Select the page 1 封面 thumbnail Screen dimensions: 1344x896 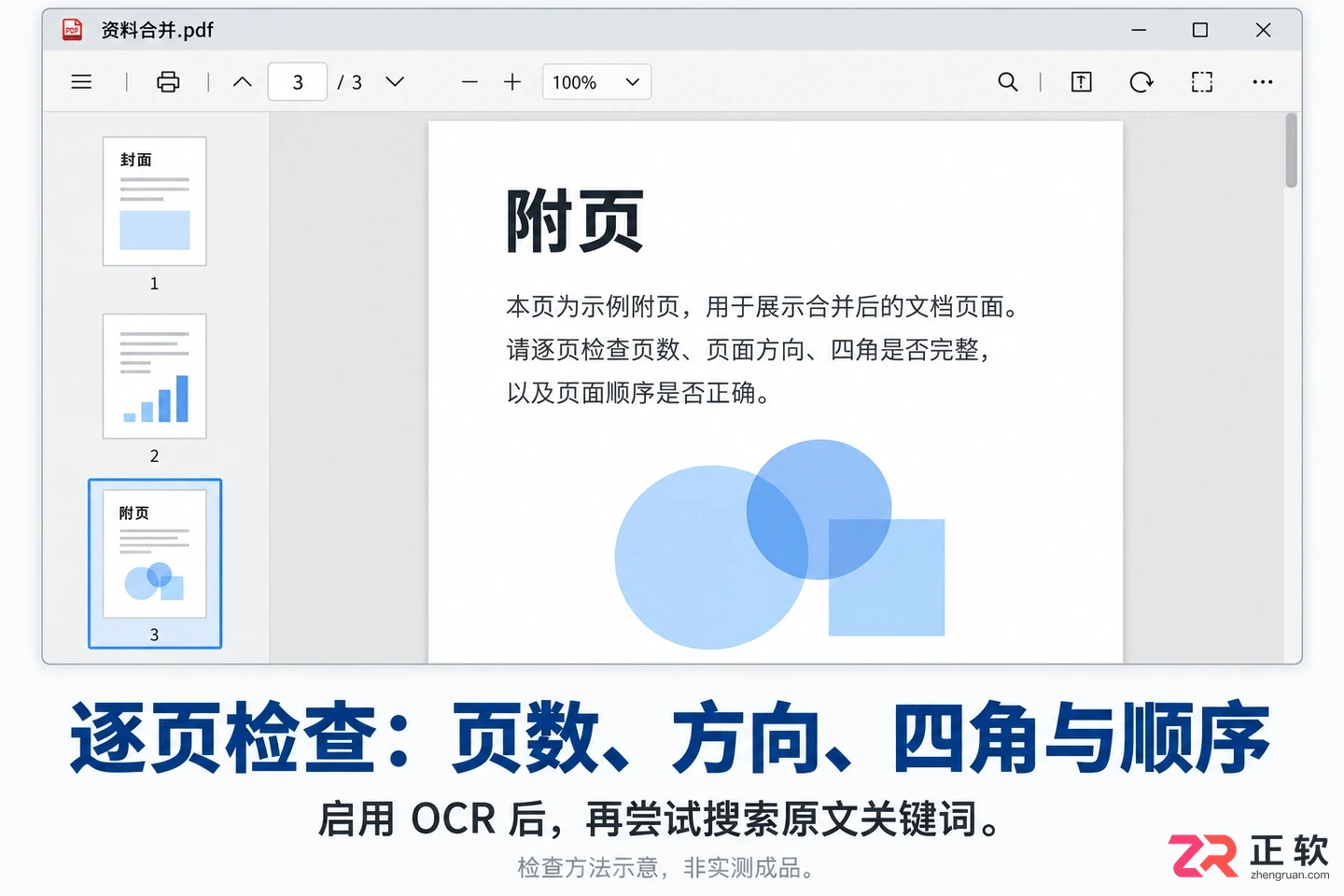[155, 202]
